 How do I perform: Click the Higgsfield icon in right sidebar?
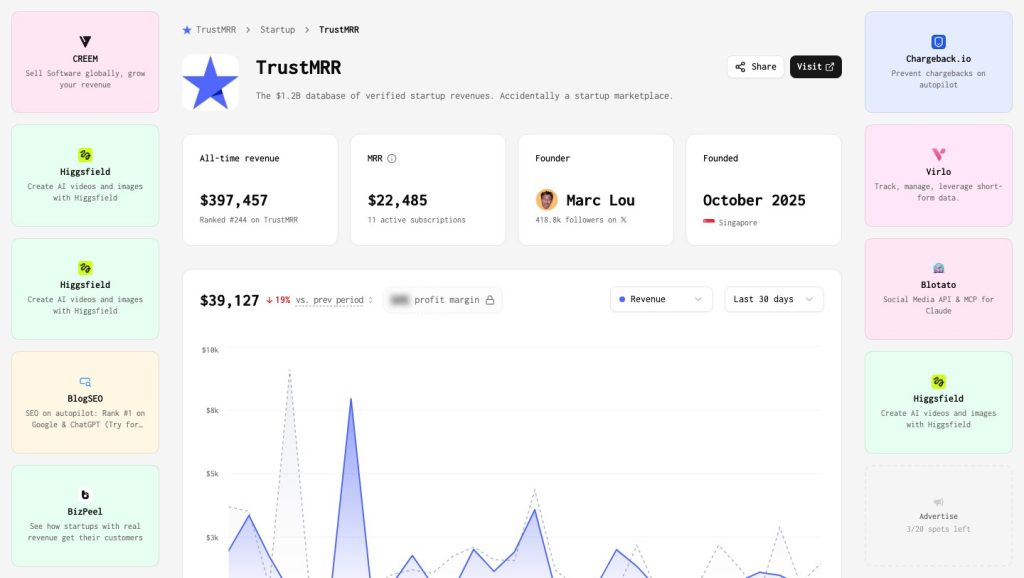(x=938, y=381)
